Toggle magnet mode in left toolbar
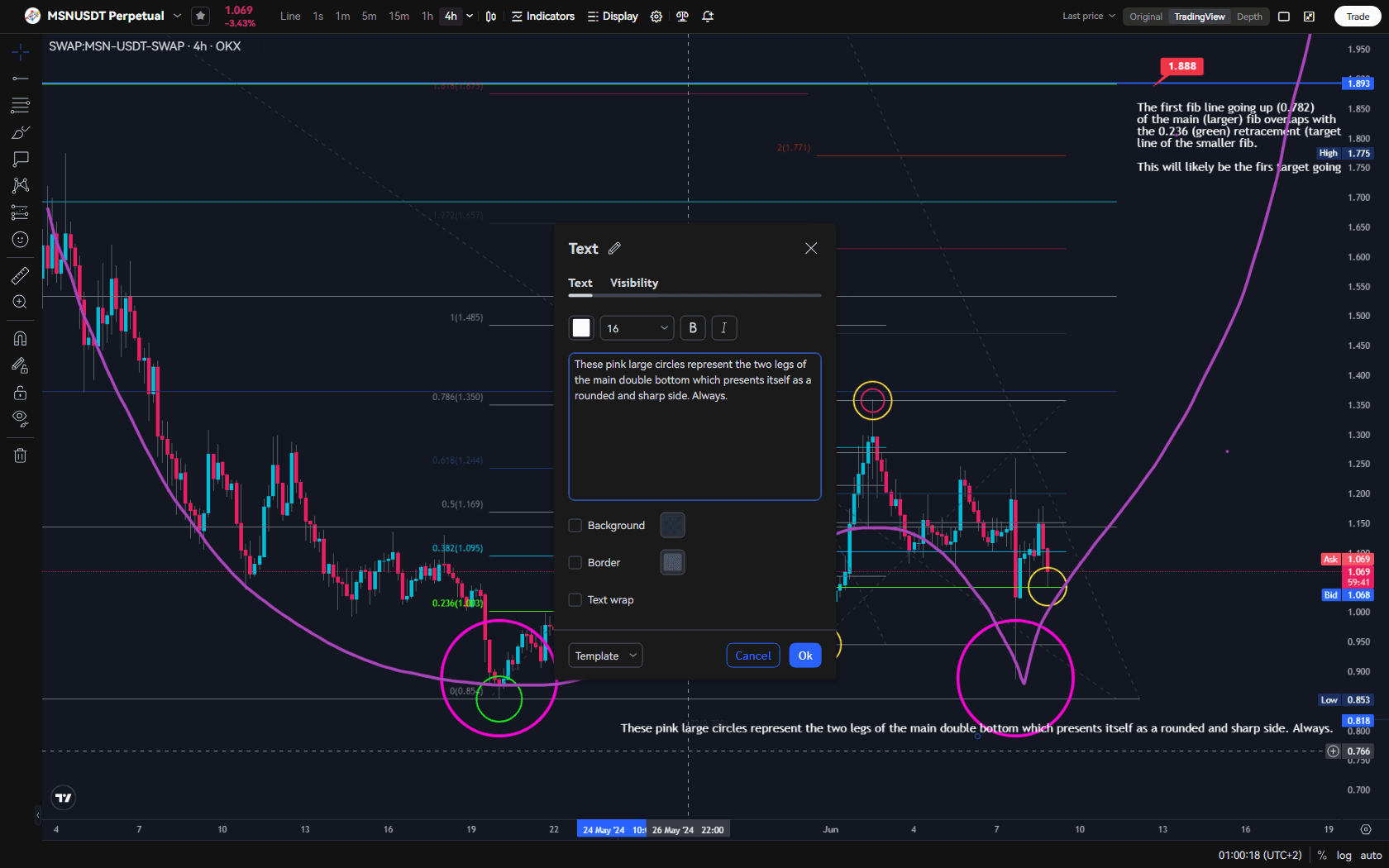The height and width of the screenshot is (868, 1389). (21, 338)
